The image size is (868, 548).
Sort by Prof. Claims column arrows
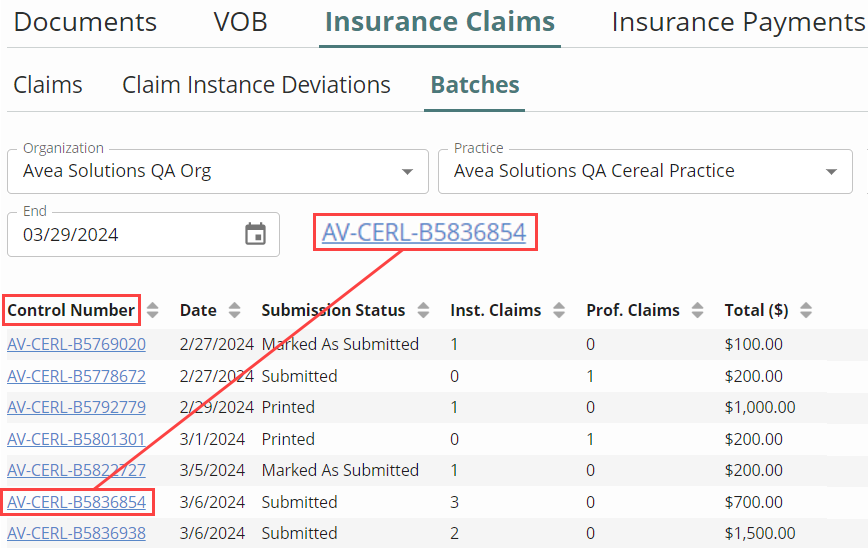pos(698,310)
